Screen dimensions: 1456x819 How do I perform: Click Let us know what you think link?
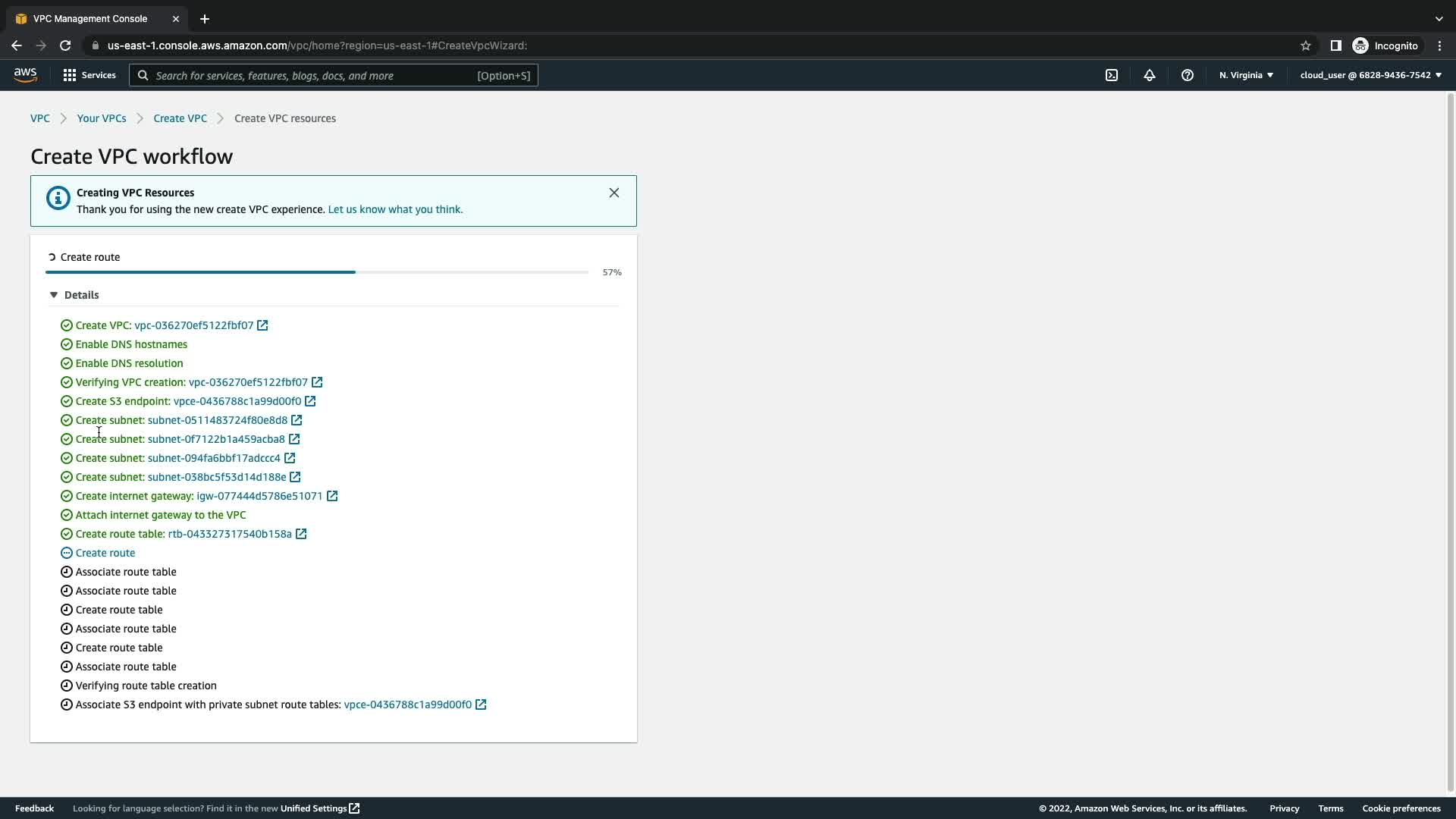coord(395,209)
